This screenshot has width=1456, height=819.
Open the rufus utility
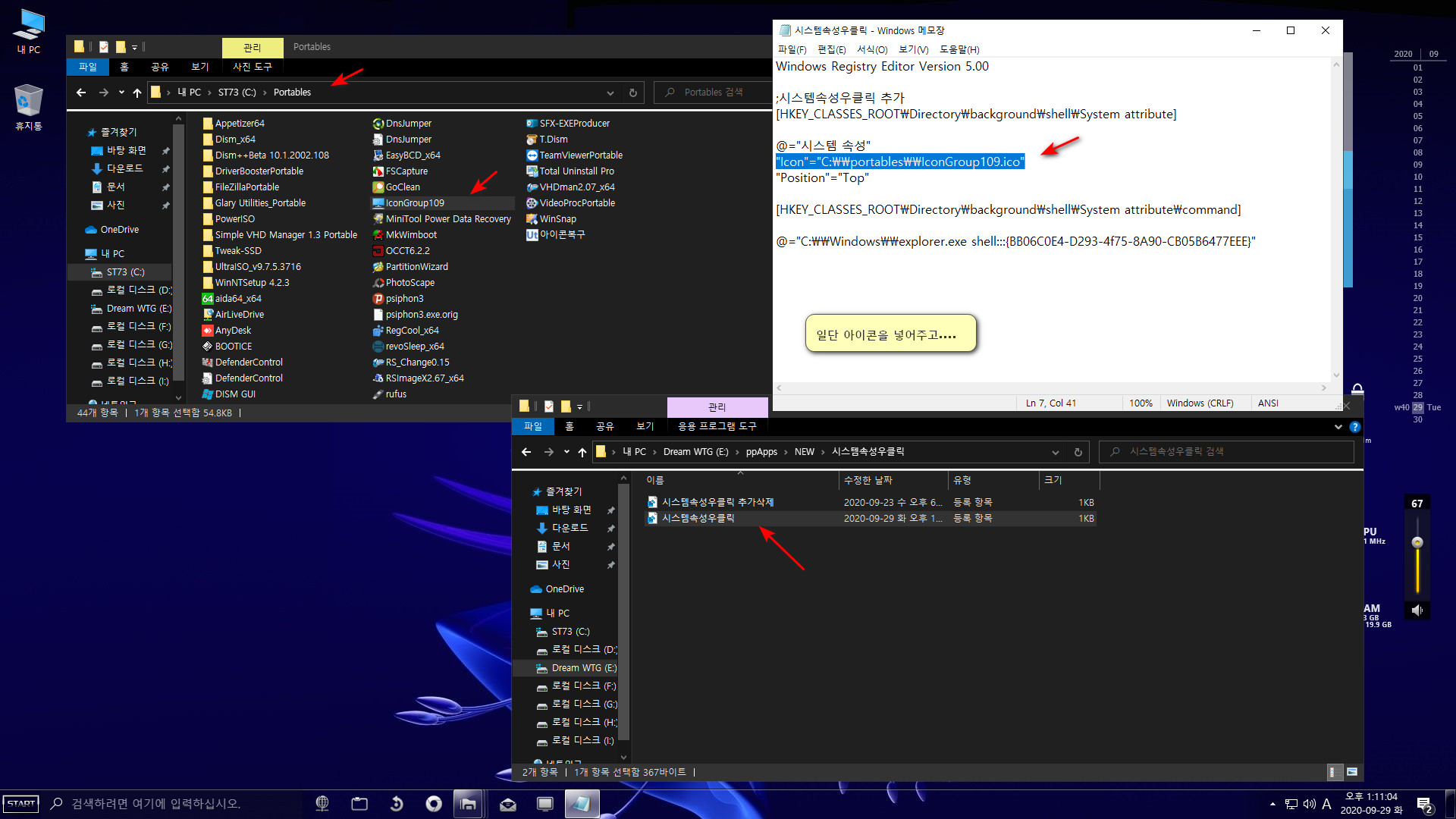click(390, 394)
